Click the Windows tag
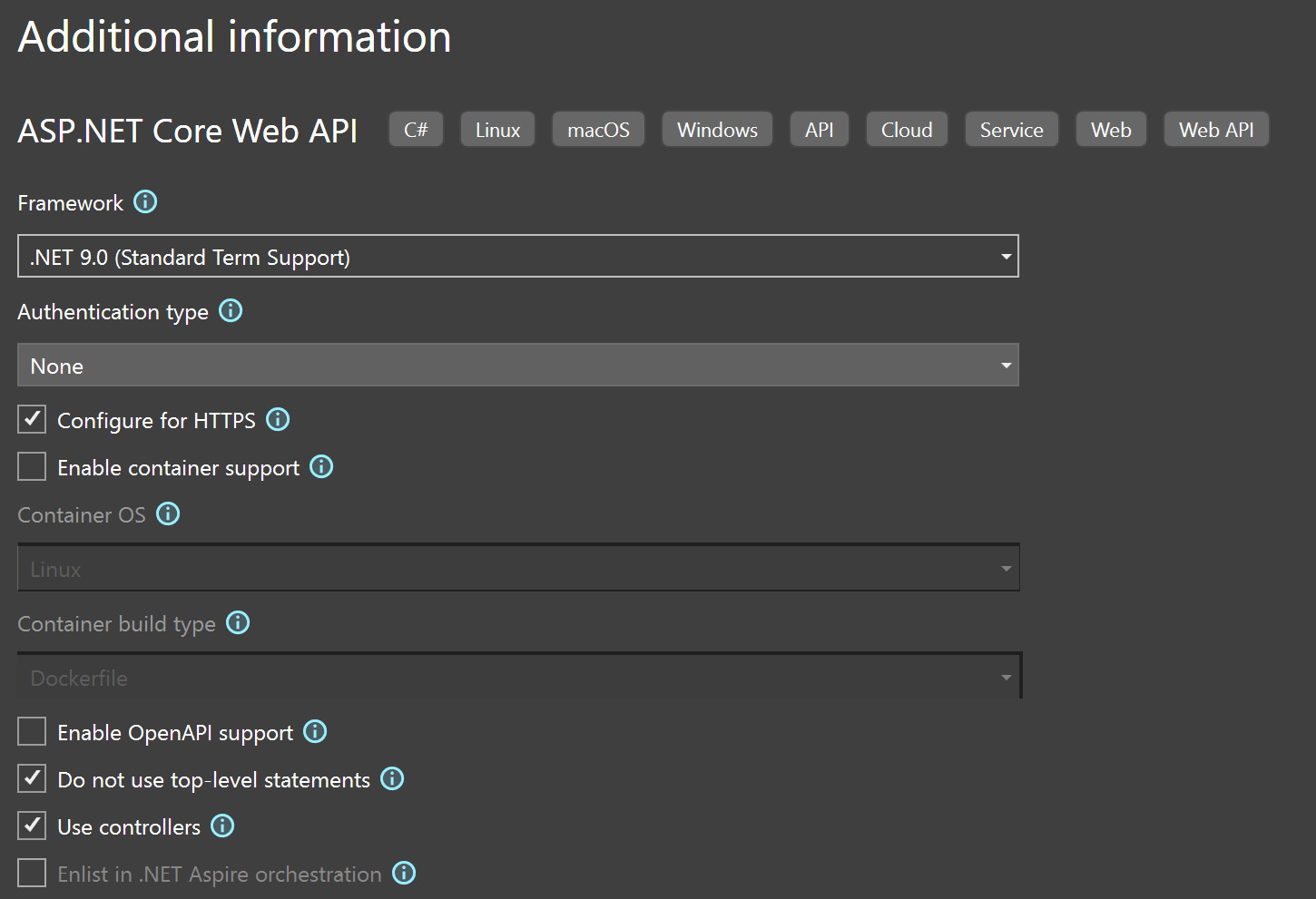The image size is (1316, 899). [717, 130]
